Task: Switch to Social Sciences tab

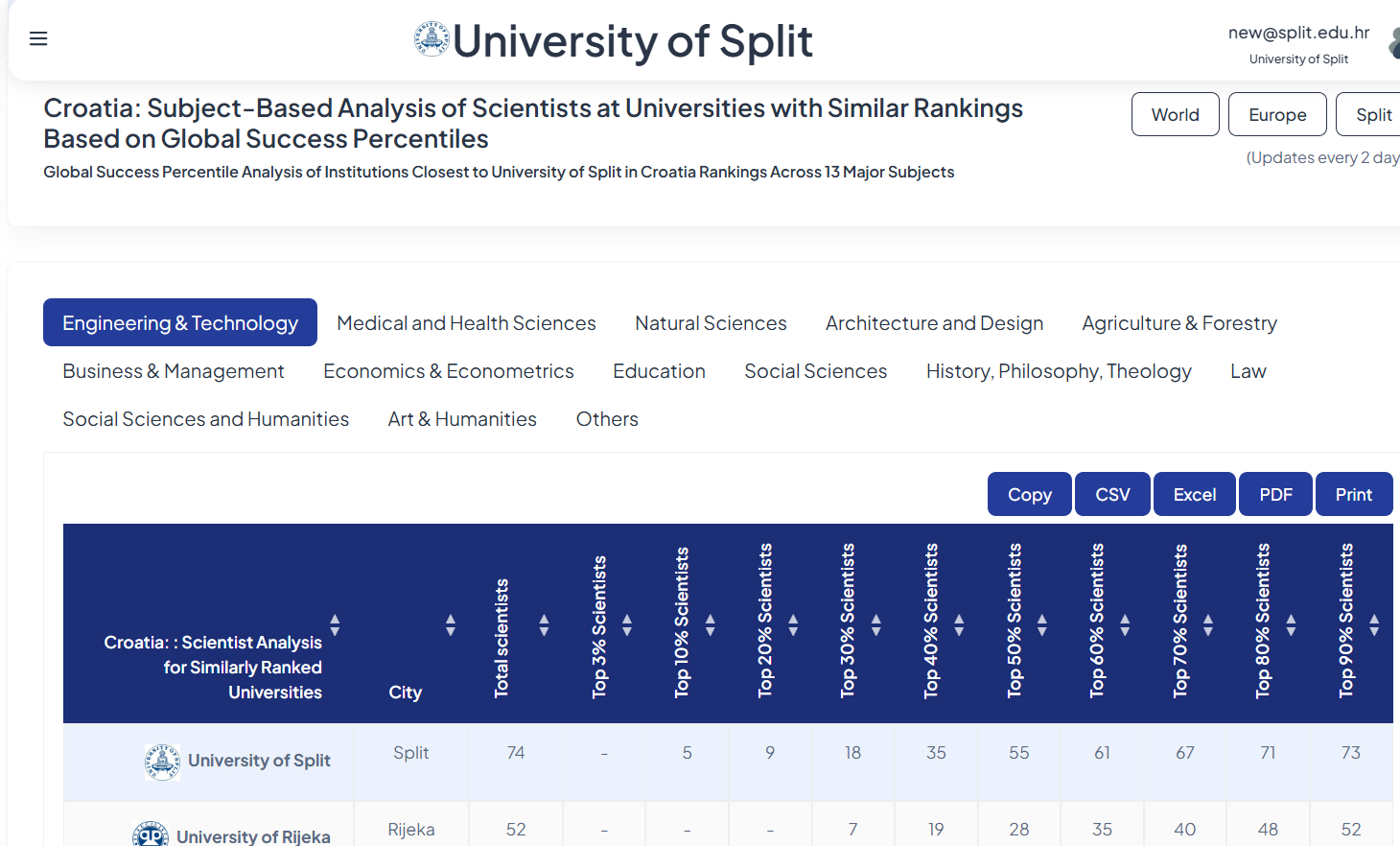Action: pos(816,371)
